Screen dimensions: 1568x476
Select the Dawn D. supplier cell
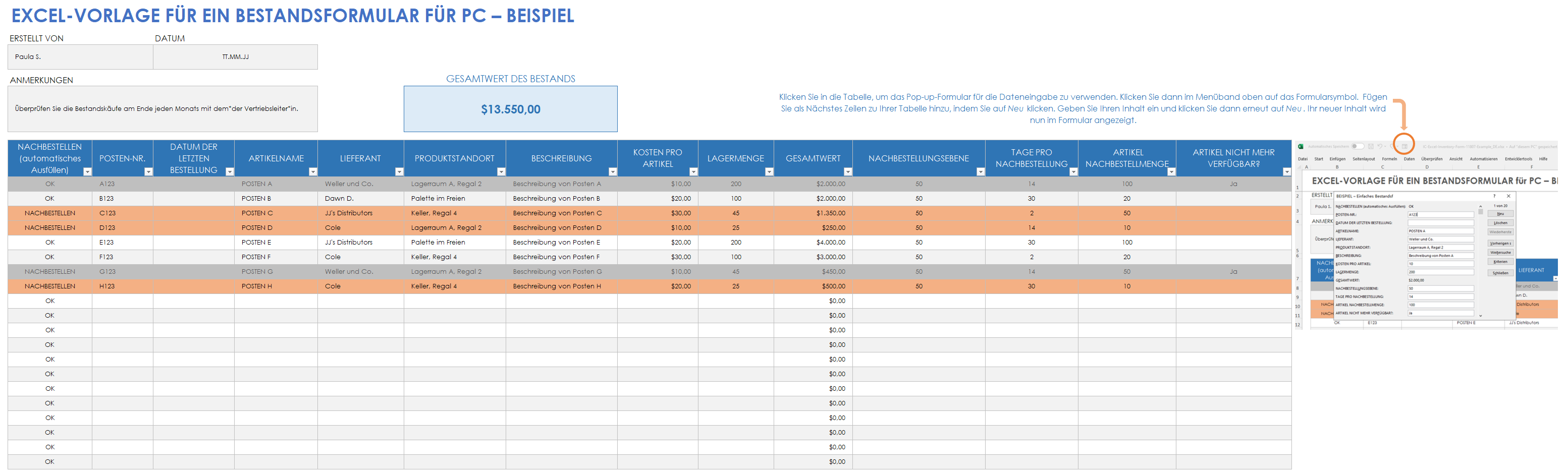[x=360, y=198]
